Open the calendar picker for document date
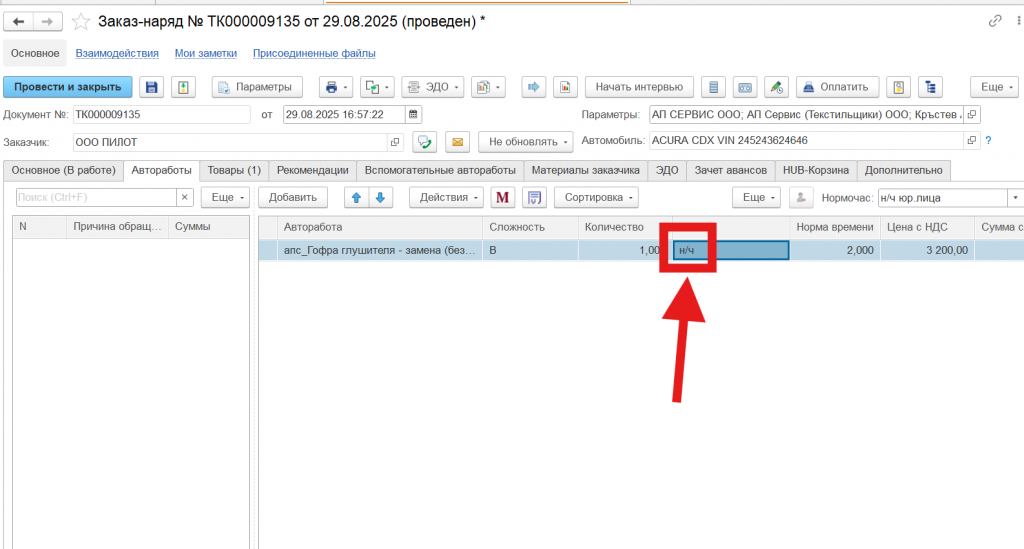This screenshot has height=549, width=1024. [414, 114]
